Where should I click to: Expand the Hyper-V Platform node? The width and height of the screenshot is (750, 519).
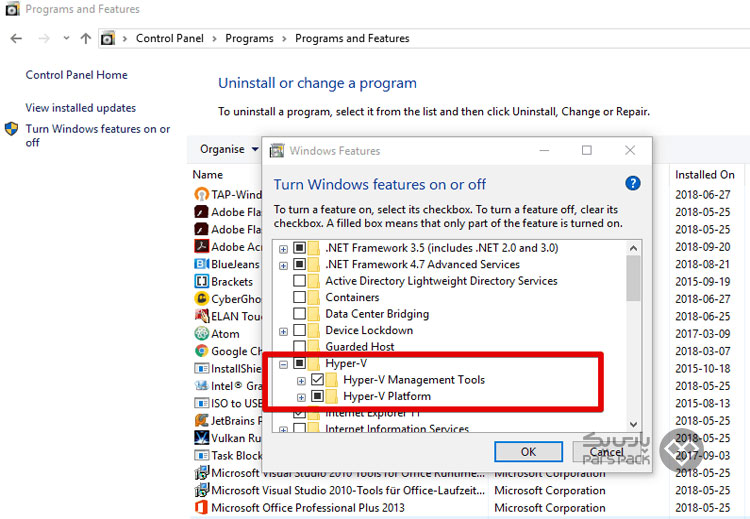pos(301,398)
